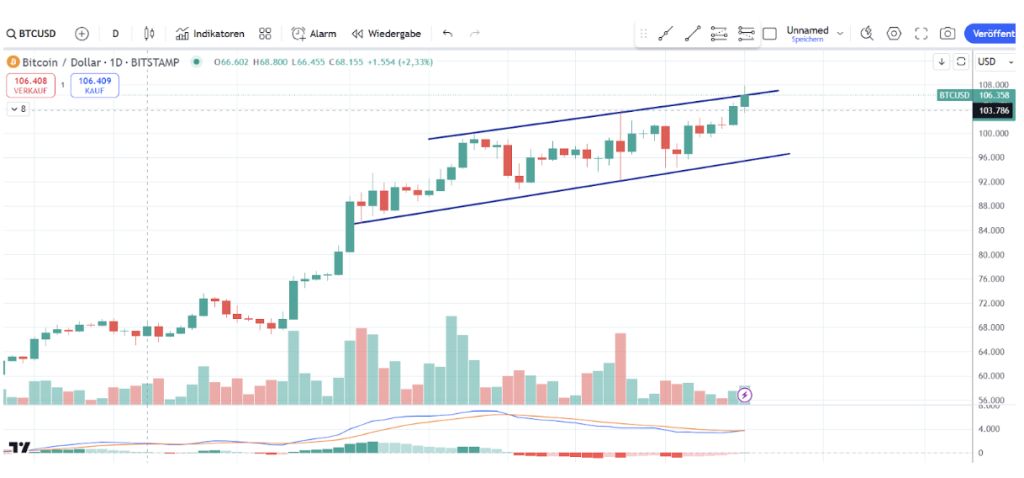The height and width of the screenshot is (478, 1024).
Task: Click the down arrow button beside USD
Action: (x=942, y=62)
